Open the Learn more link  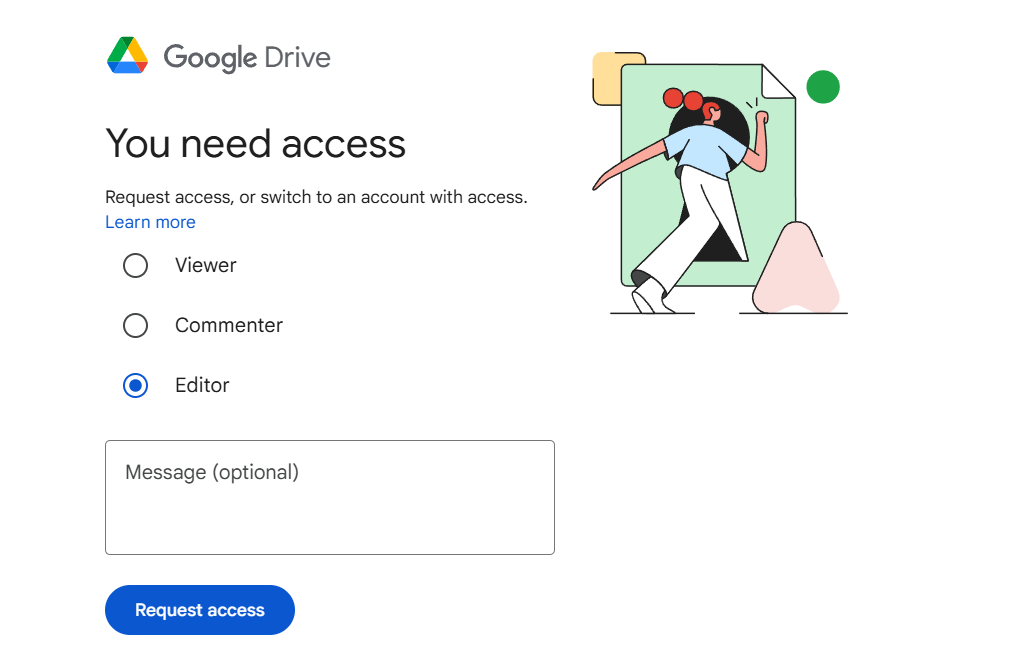(150, 222)
